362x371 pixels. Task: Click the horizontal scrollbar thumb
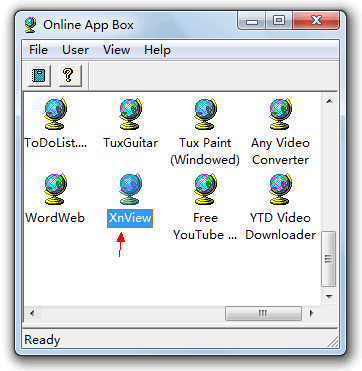(x=263, y=313)
